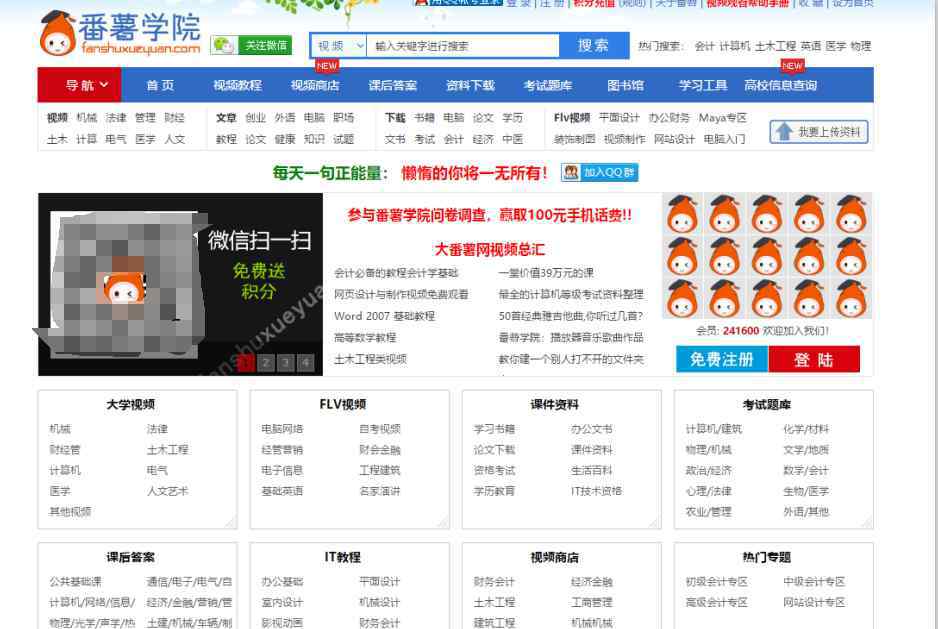Open the 一堂价值39万元的课 link
This screenshot has height=629, width=938.
point(546,273)
